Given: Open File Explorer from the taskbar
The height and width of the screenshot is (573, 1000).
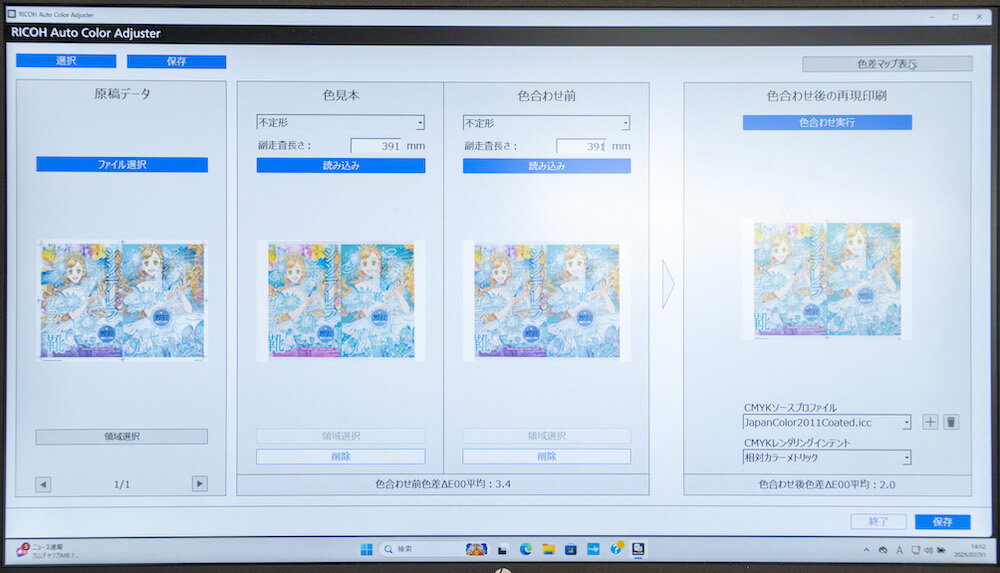Looking at the screenshot, I should pyautogui.click(x=548, y=549).
